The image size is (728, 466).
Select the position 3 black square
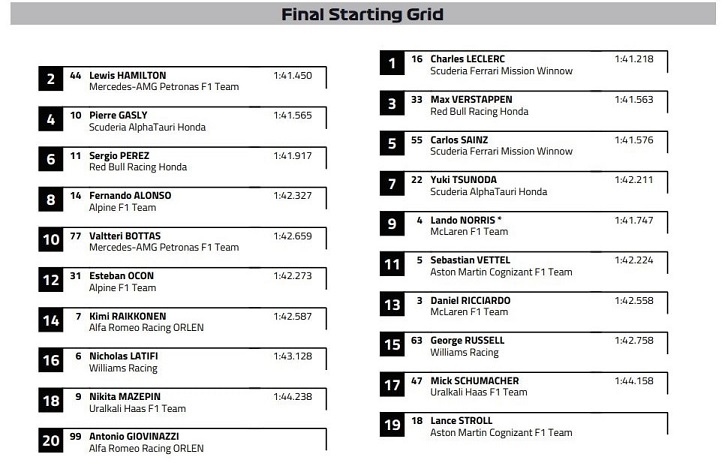pos(392,103)
